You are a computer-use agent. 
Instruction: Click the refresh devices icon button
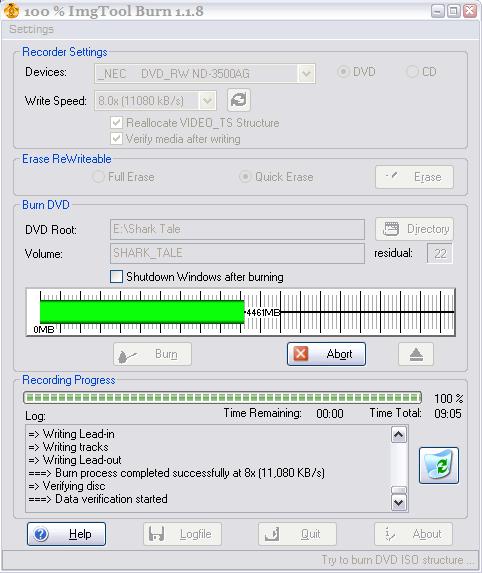click(239, 100)
